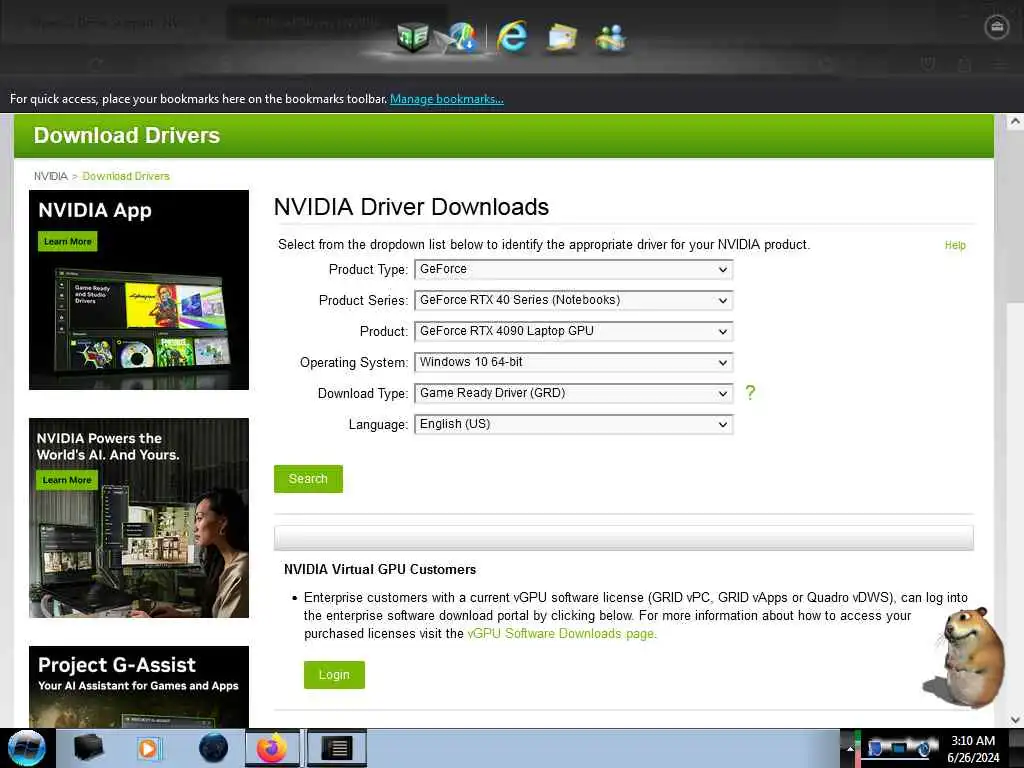The width and height of the screenshot is (1024, 768).
Task: Click the green cube icon in top dock
Action: click(x=413, y=37)
